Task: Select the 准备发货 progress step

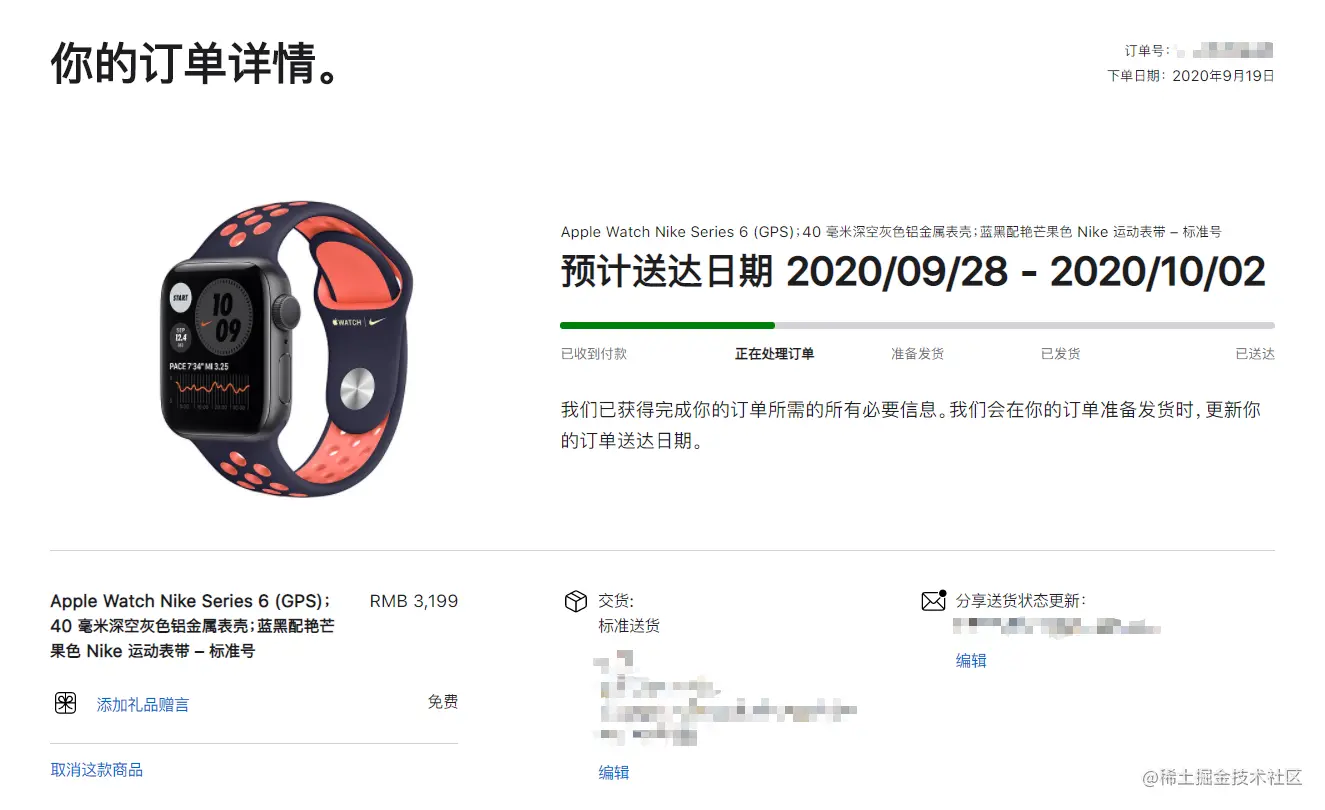Action: tap(917, 354)
